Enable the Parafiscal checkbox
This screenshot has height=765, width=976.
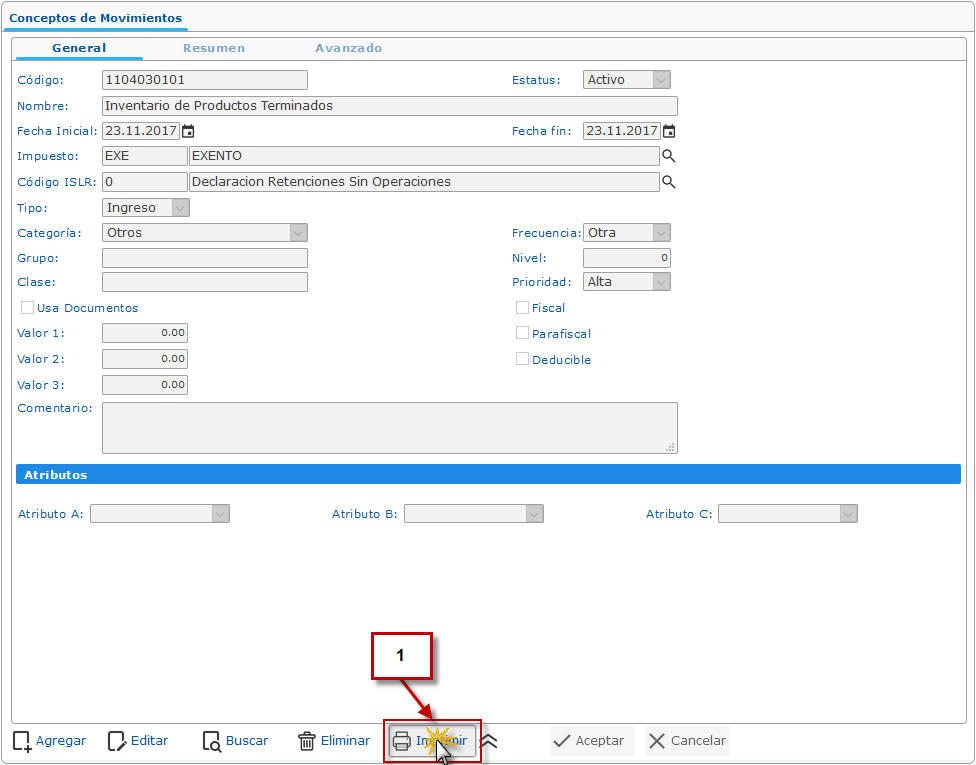click(x=522, y=333)
